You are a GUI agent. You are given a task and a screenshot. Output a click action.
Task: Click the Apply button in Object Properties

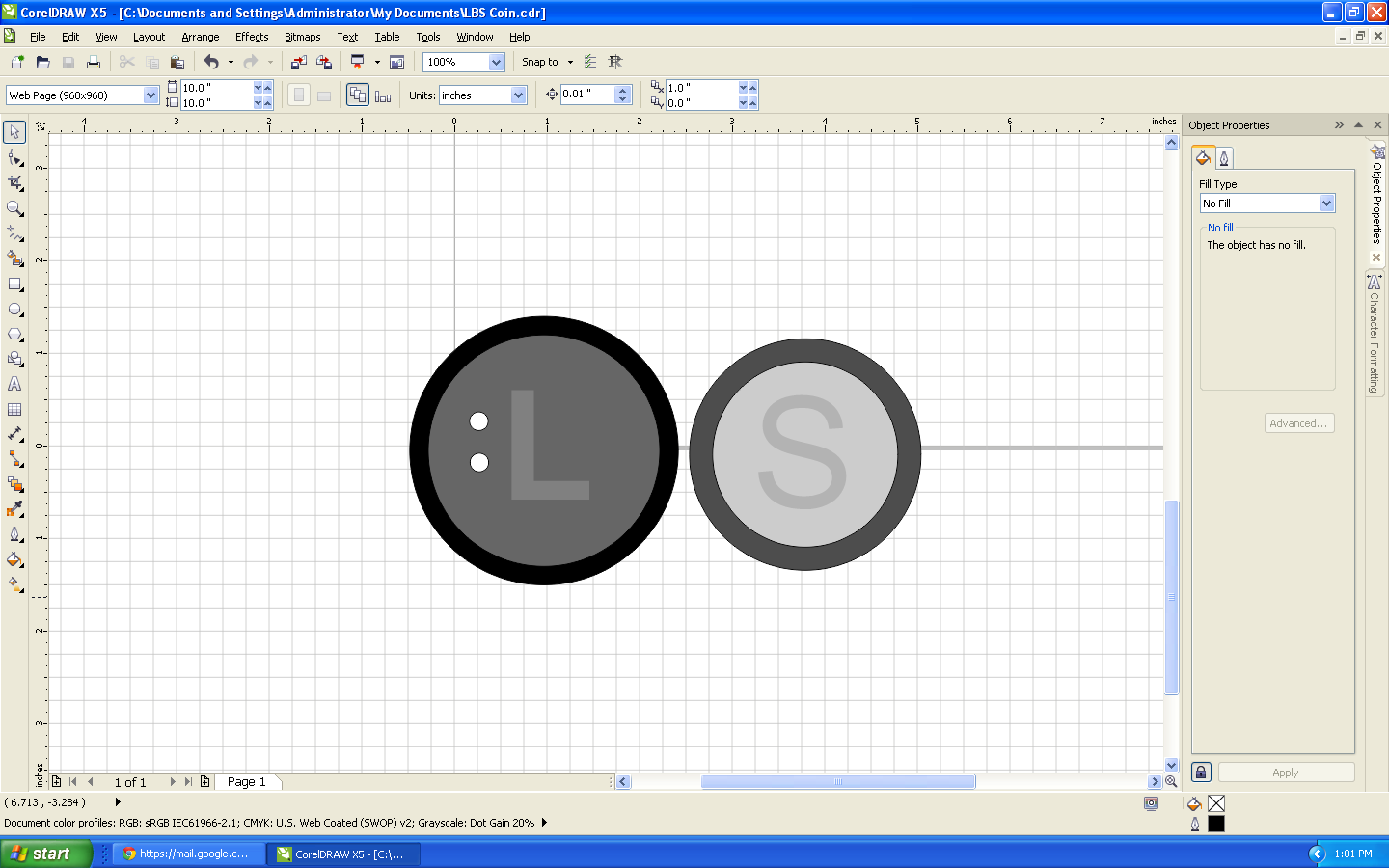coord(1285,773)
